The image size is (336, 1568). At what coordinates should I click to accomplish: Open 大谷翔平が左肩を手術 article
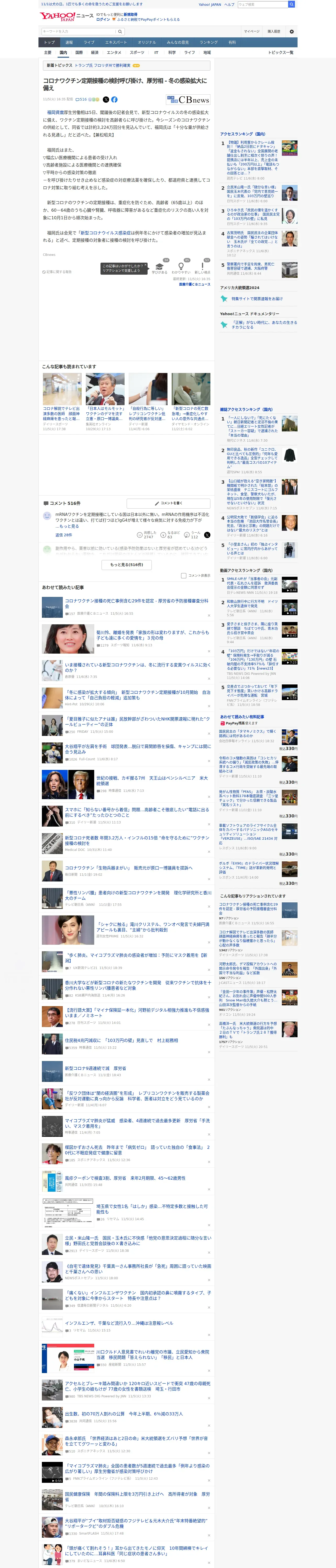pyautogui.click(x=138, y=749)
